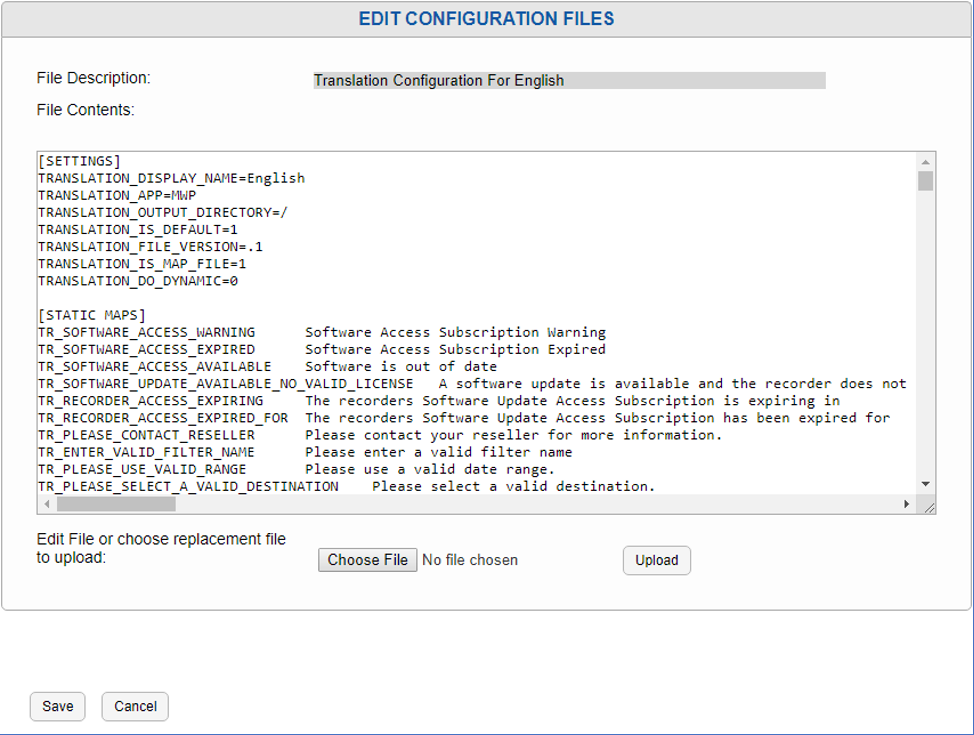Click the vertical scrollbar up arrow
974x735 pixels.
point(926,162)
